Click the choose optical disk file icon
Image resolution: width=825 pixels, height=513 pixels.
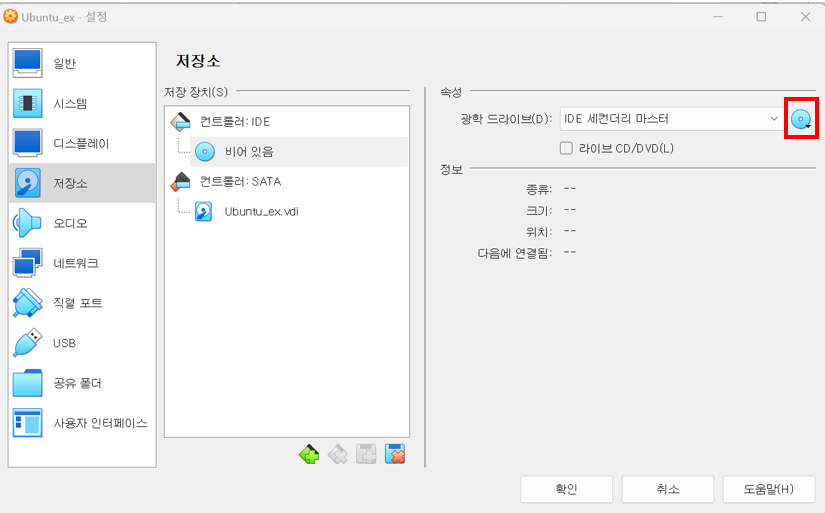[x=801, y=119]
